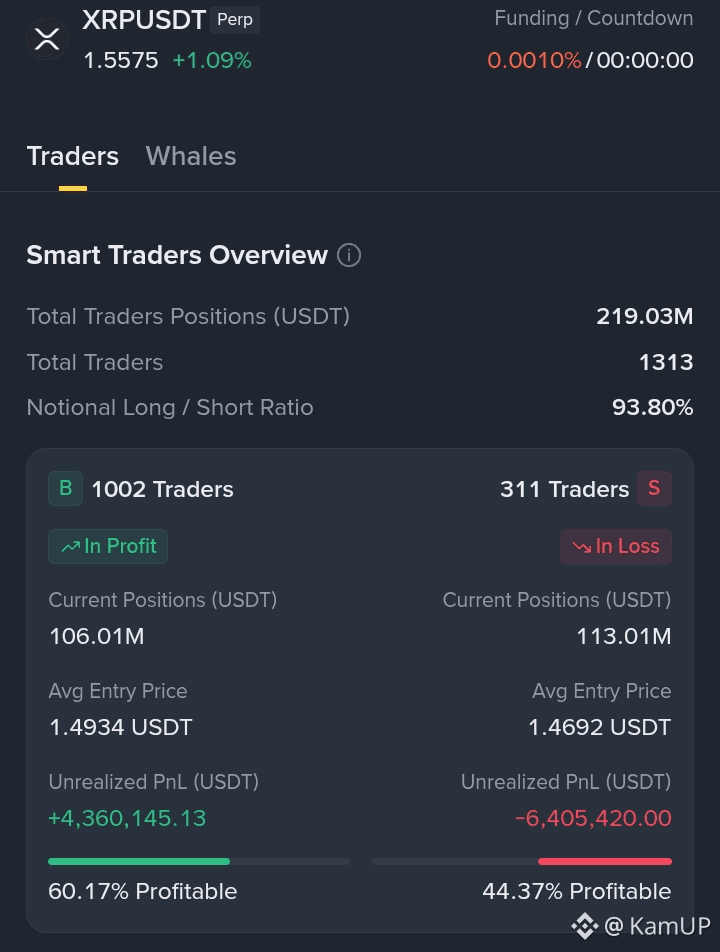Click the 0.0010% funding rate value
This screenshot has width=720, height=952.
(x=534, y=60)
